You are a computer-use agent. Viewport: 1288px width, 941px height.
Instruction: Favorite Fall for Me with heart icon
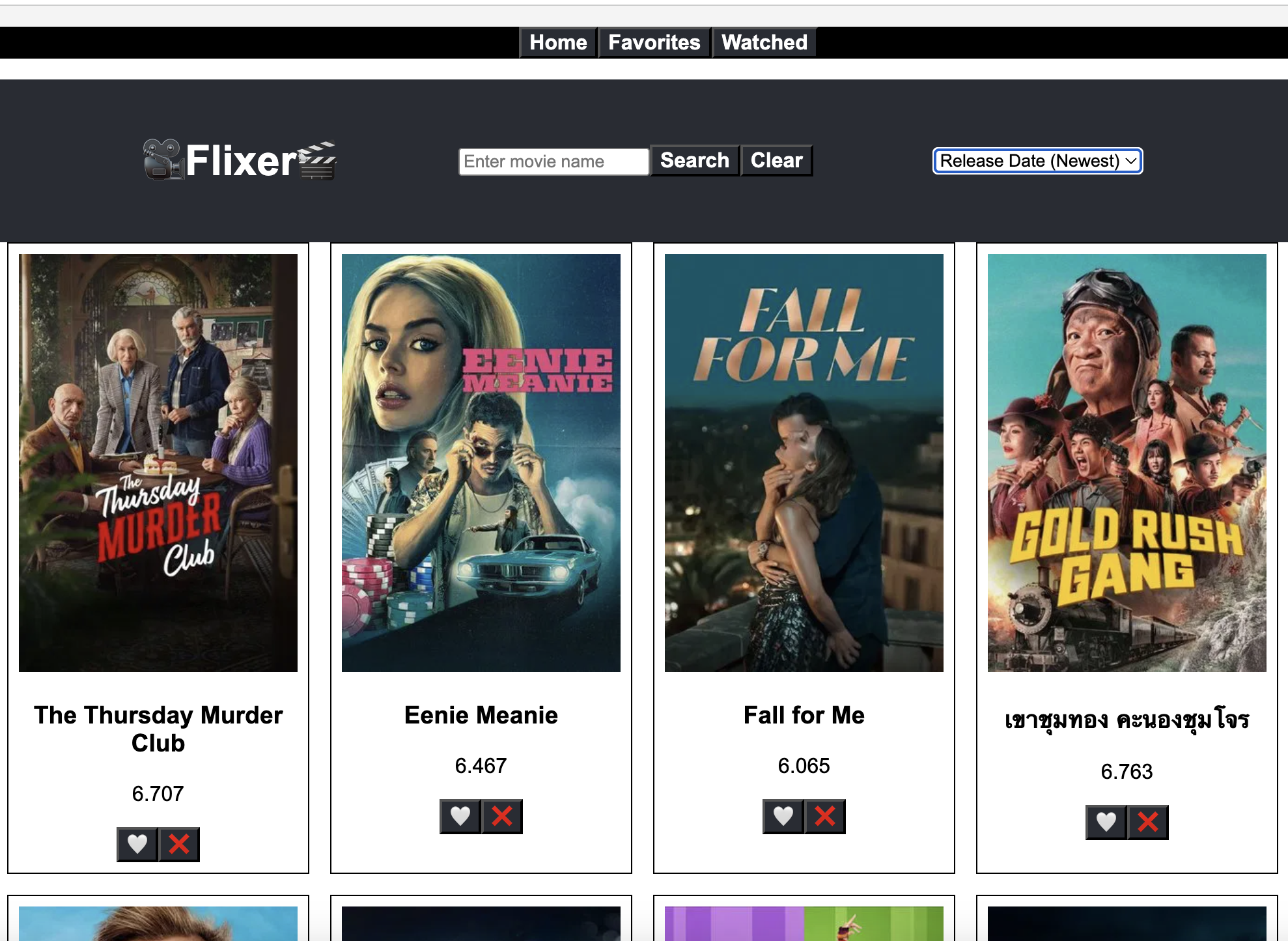(x=783, y=816)
